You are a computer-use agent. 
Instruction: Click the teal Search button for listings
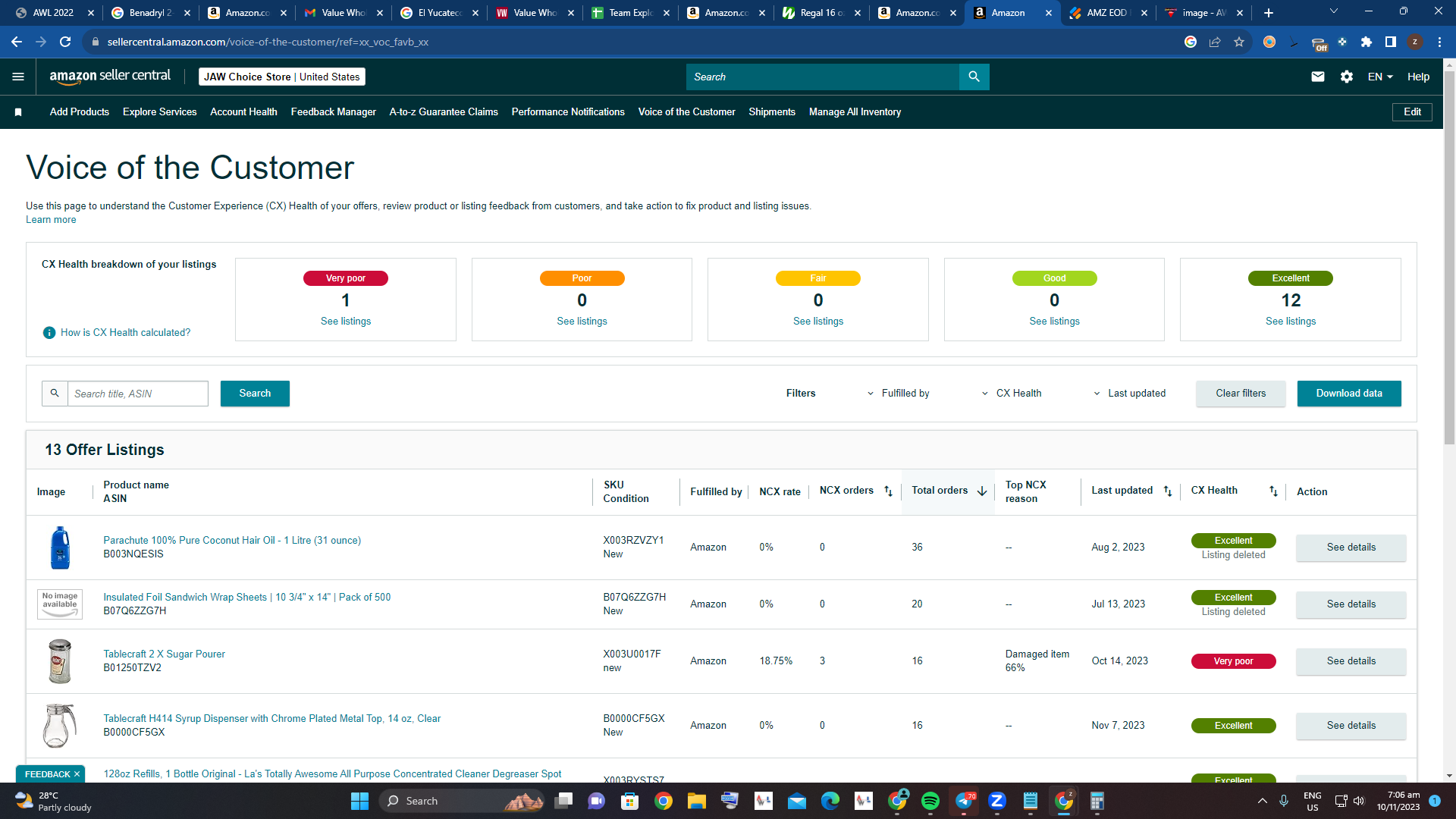(x=255, y=394)
